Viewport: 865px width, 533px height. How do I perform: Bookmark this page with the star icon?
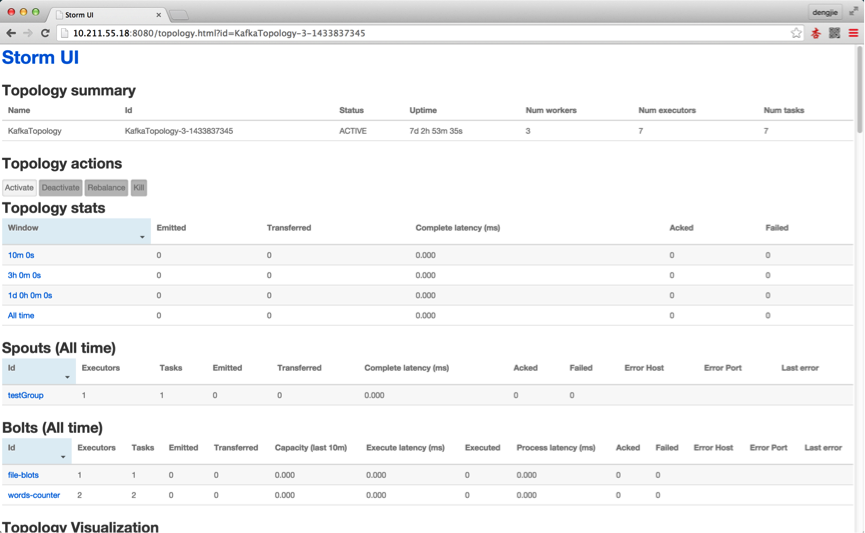(795, 33)
